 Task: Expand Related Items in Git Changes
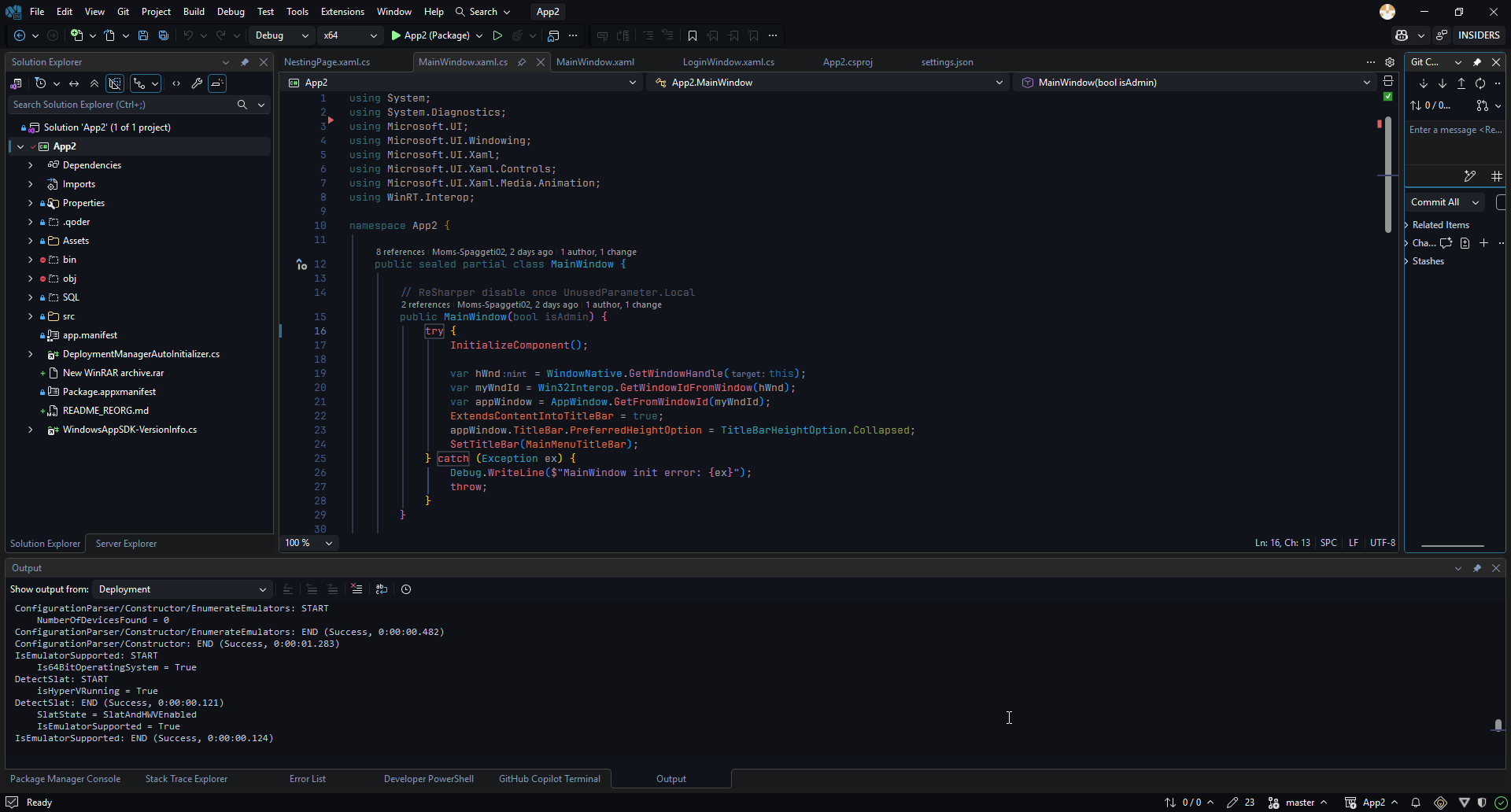pos(1406,225)
